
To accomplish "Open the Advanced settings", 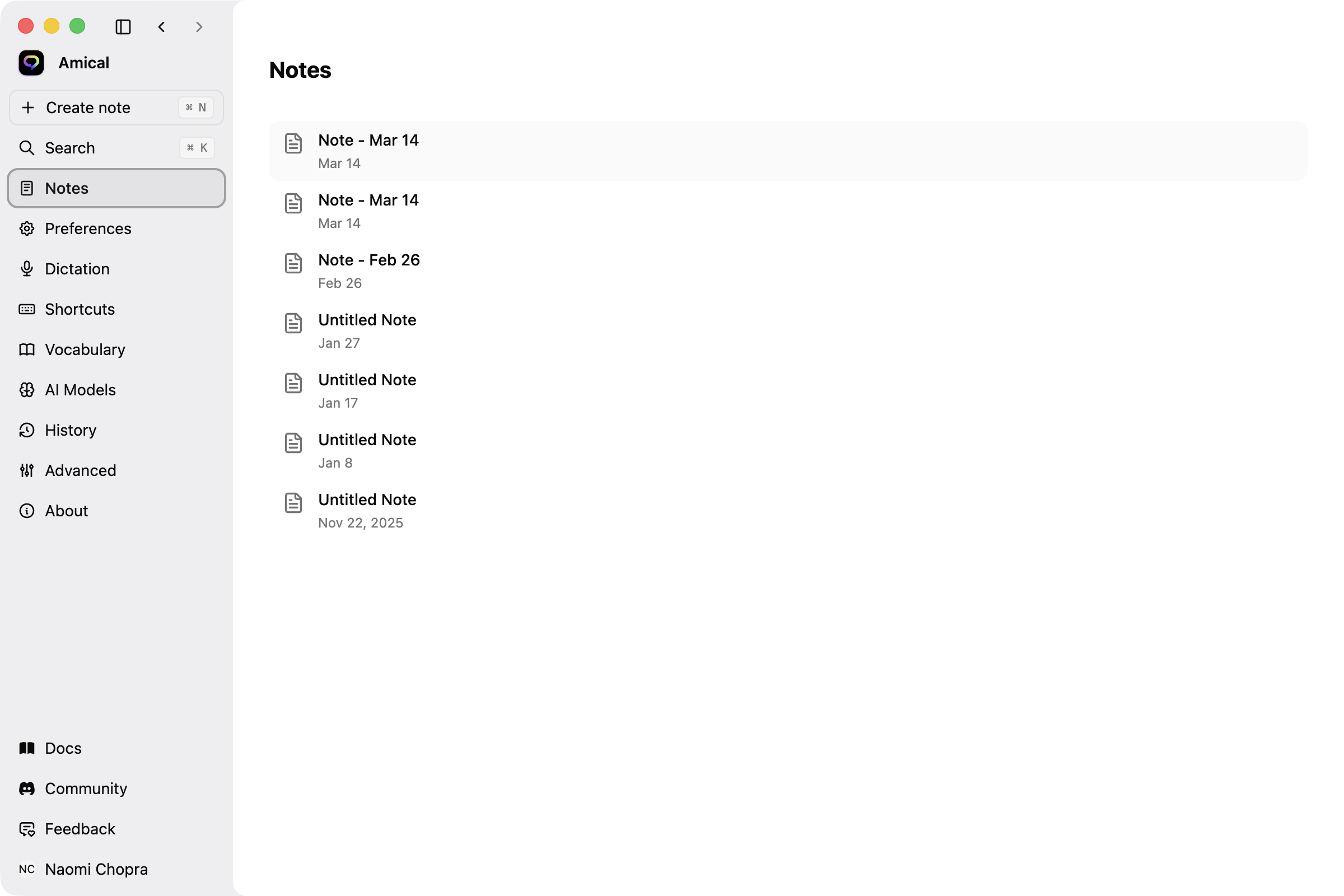I will tap(80, 470).
